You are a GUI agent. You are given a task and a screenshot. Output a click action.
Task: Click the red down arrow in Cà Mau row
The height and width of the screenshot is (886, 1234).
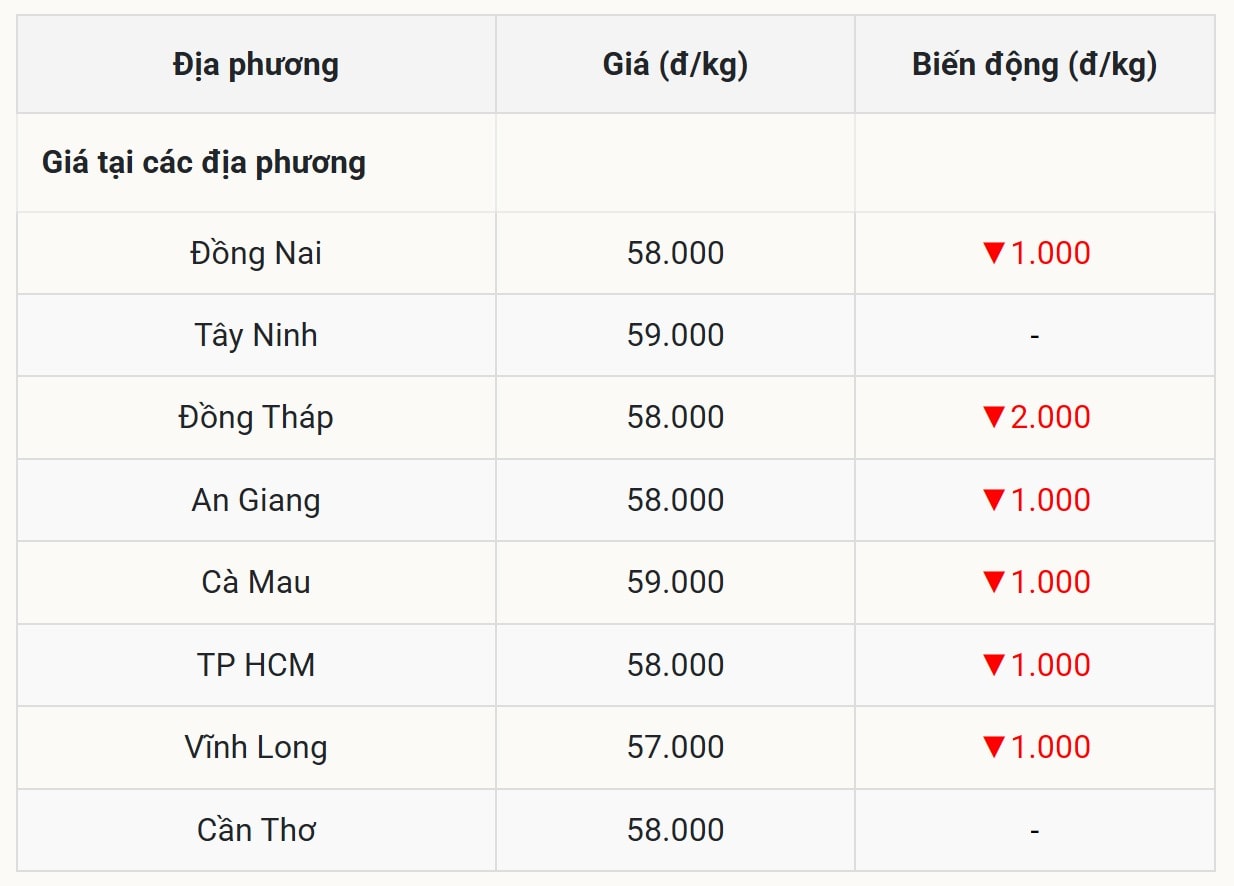[993, 582]
